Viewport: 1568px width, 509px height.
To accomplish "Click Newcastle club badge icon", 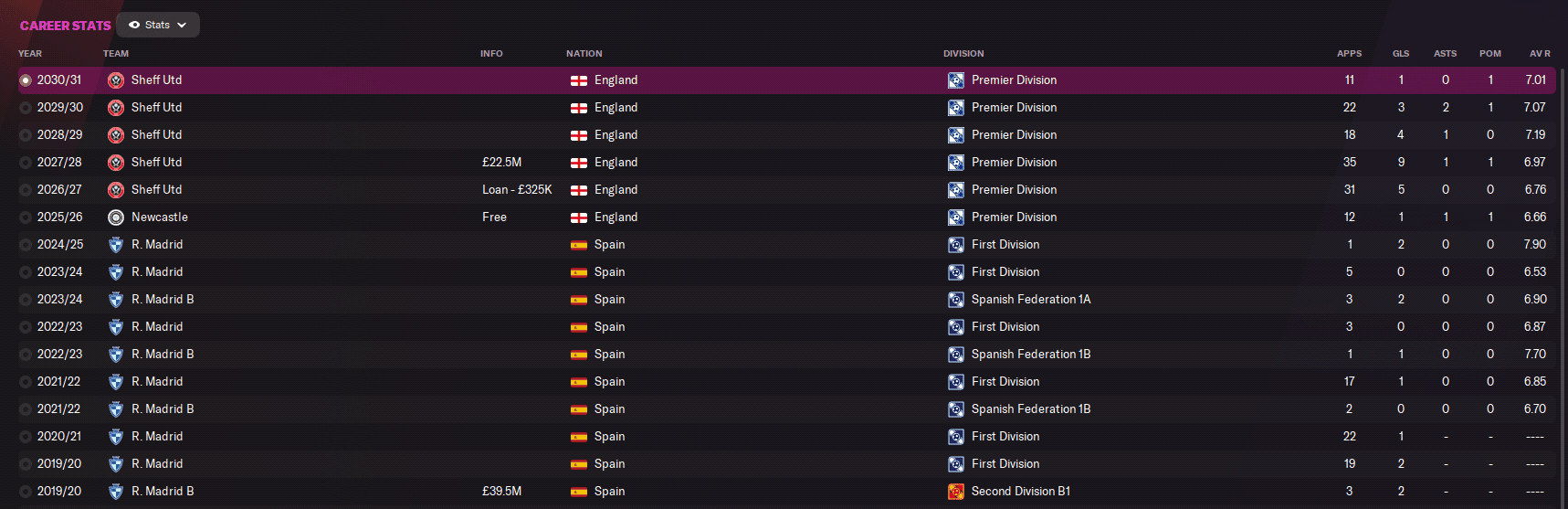I will tap(116, 217).
